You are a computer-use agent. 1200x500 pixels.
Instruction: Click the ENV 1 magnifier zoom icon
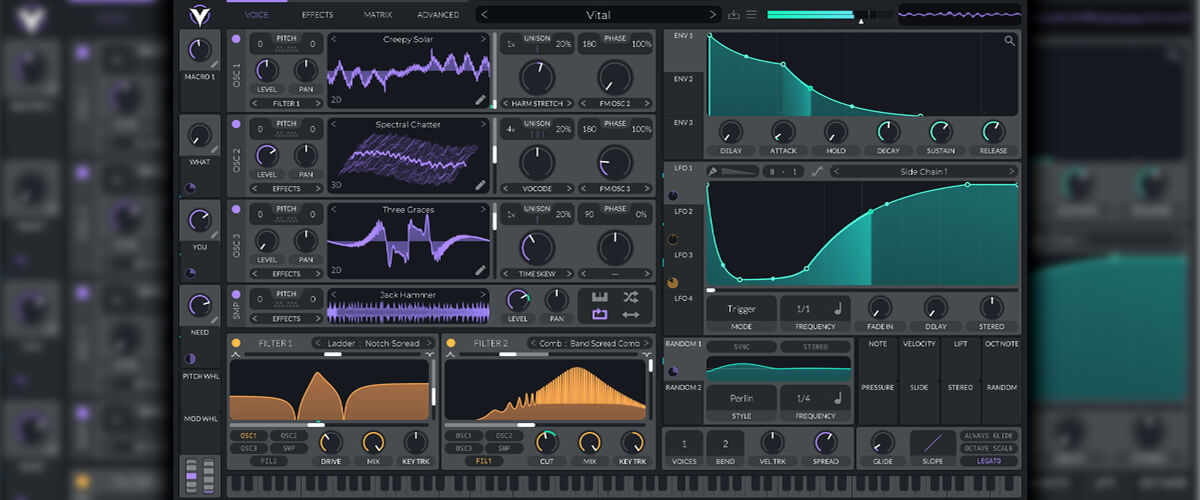pos(1009,41)
